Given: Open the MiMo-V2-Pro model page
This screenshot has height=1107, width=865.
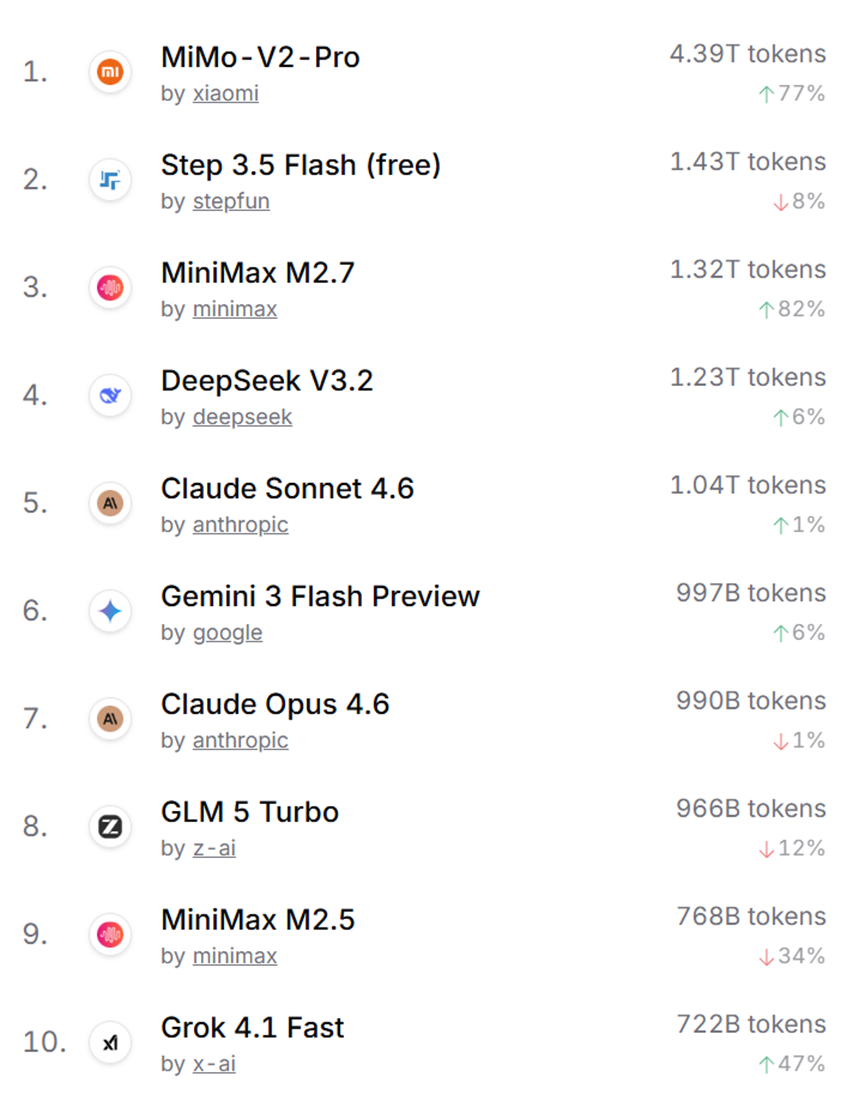Looking at the screenshot, I should [260, 57].
